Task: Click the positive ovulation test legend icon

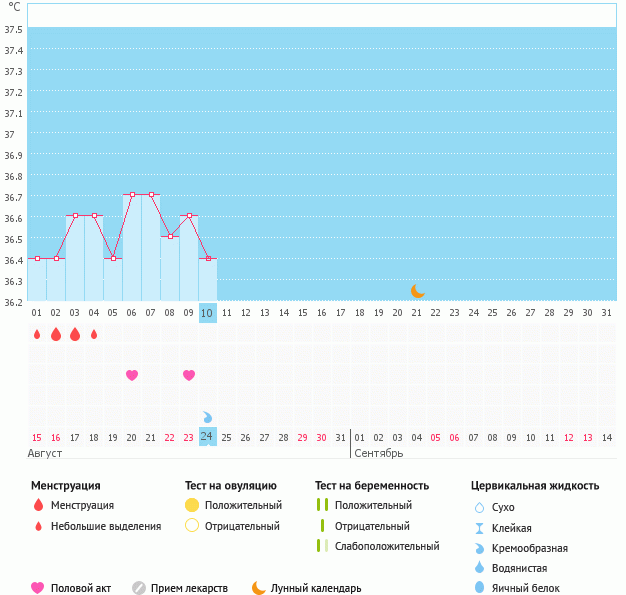Action: (x=192, y=505)
